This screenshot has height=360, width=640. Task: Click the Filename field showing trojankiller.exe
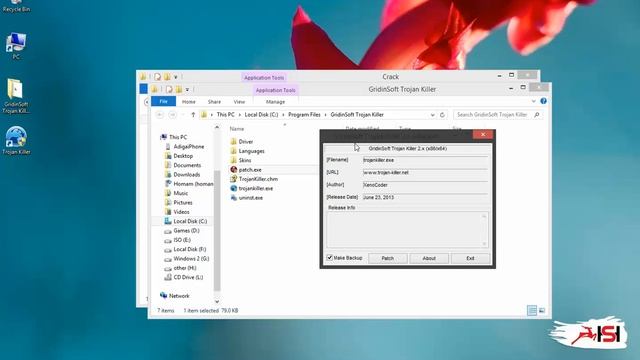coord(425,160)
